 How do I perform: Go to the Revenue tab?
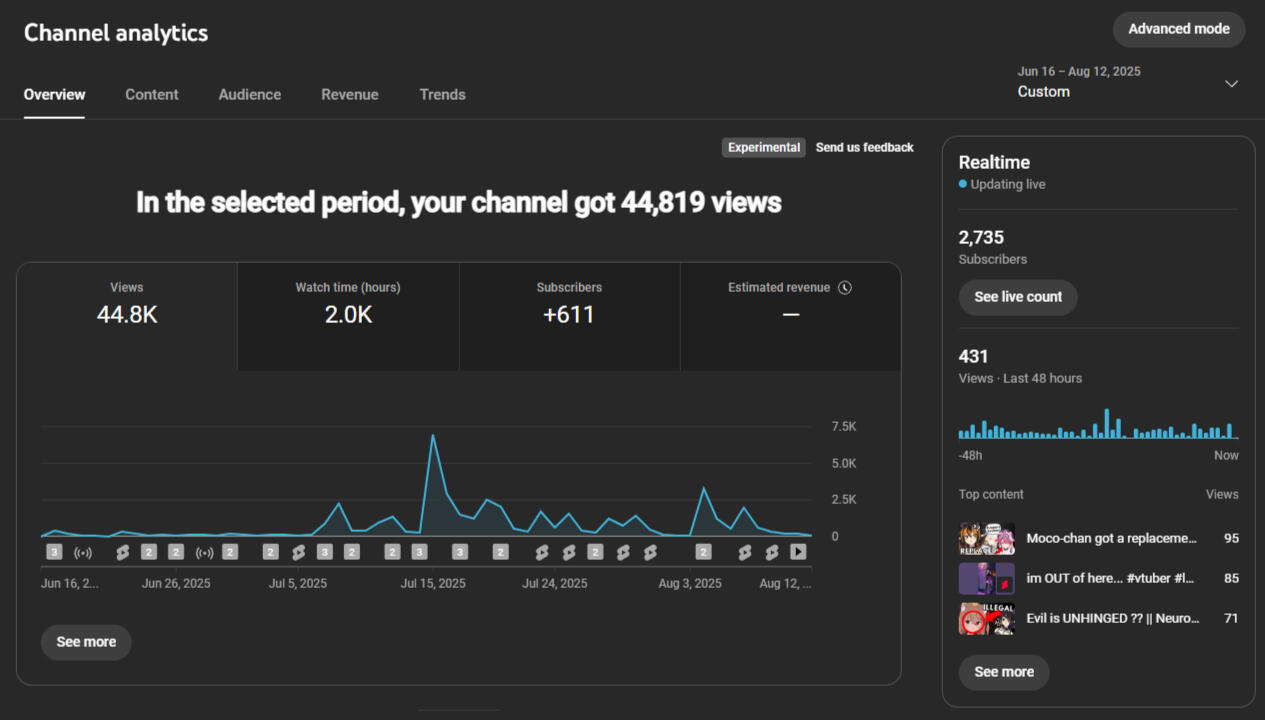350,95
